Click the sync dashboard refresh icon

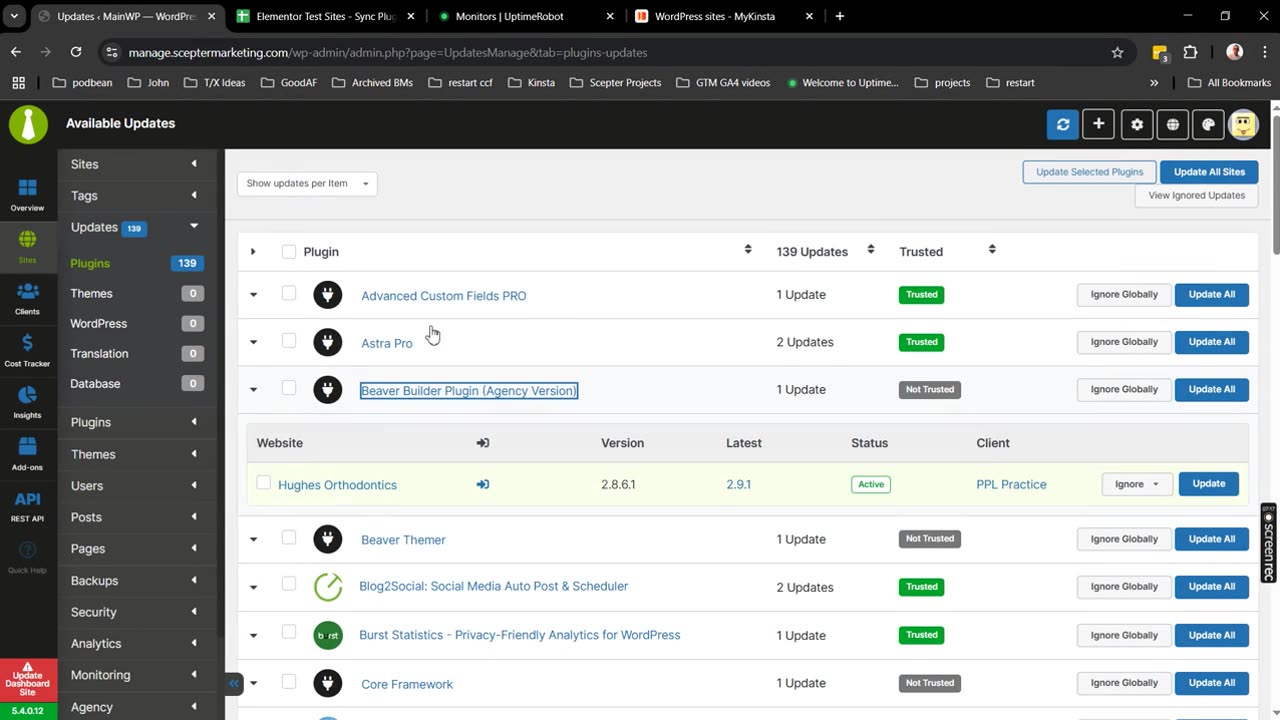click(1063, 124)
